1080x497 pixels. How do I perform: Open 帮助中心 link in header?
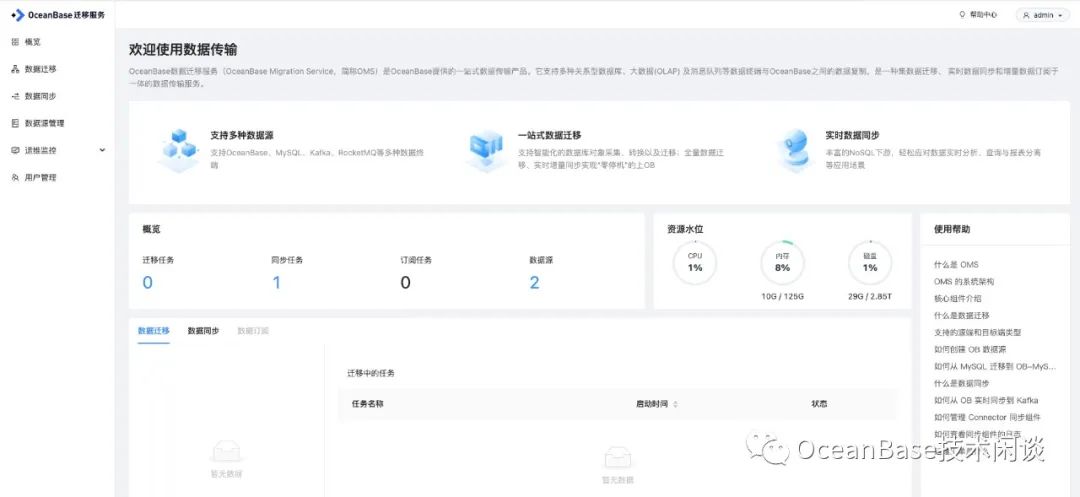(983, 14)
